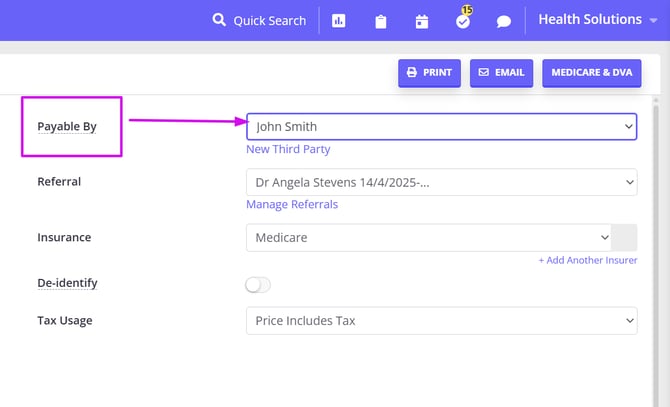670x407 pixels.
Task: Open the clipboard icon in top bar
Action: tap(381, 21)
